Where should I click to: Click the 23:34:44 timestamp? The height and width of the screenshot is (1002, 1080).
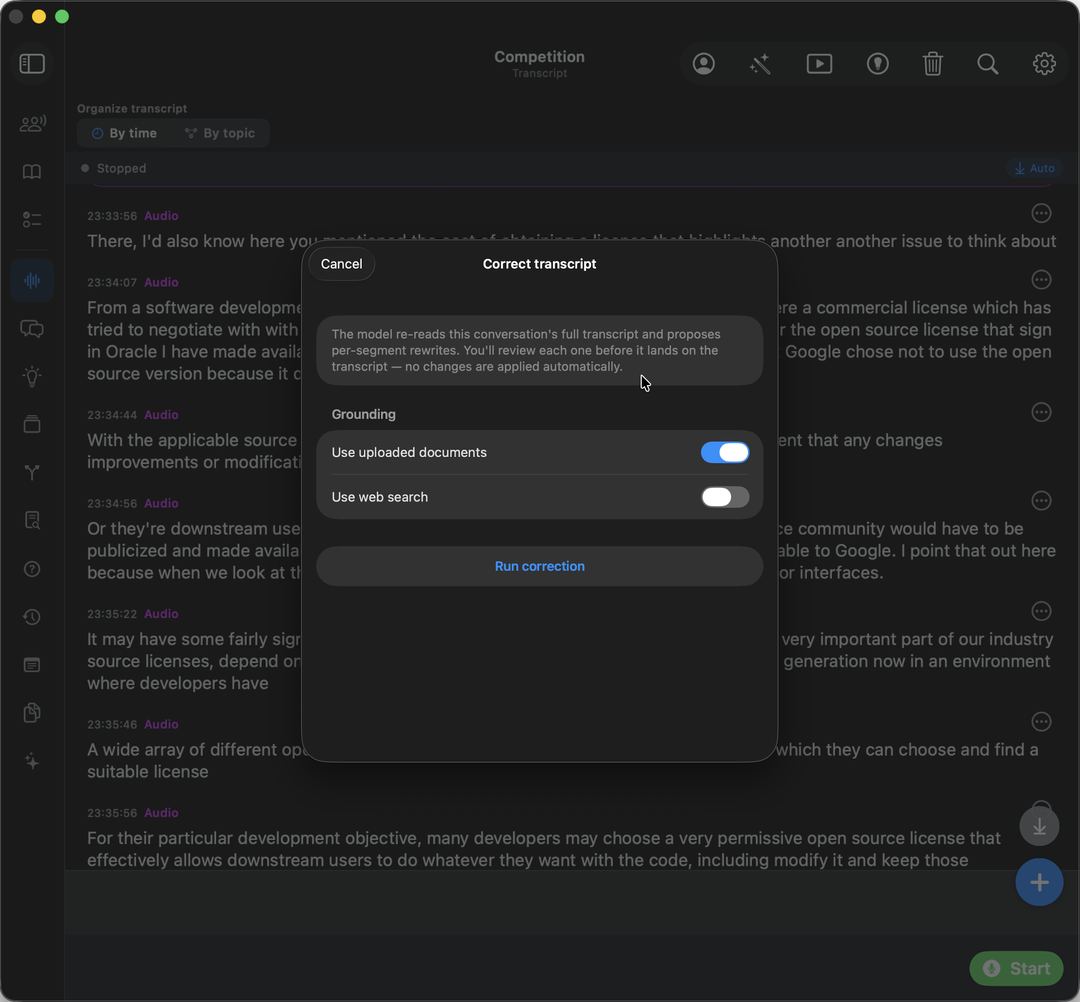coord(112,415)
